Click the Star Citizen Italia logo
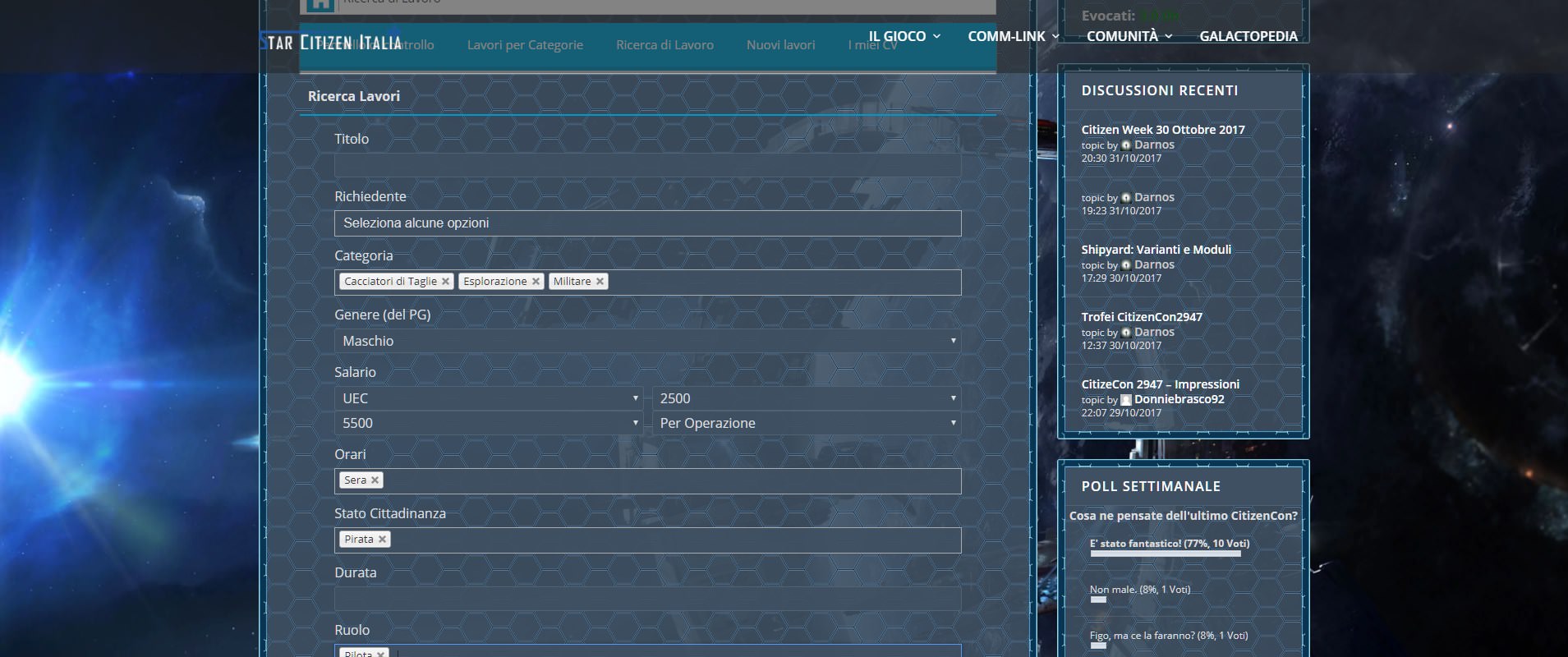This screenshot has height=657, width=1568. (x=333, y=43)
